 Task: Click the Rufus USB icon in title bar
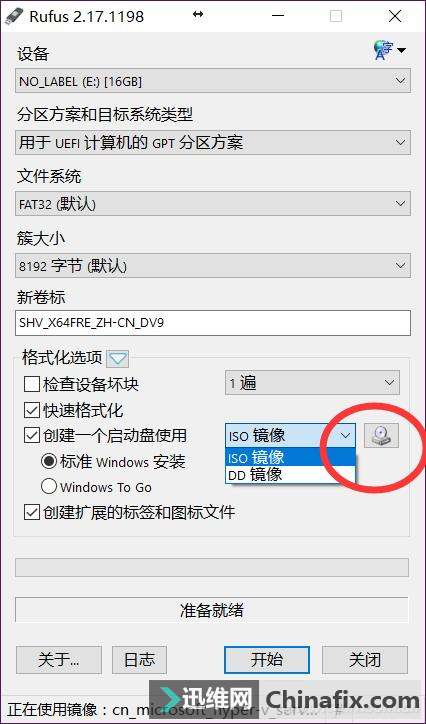(13, 16)
